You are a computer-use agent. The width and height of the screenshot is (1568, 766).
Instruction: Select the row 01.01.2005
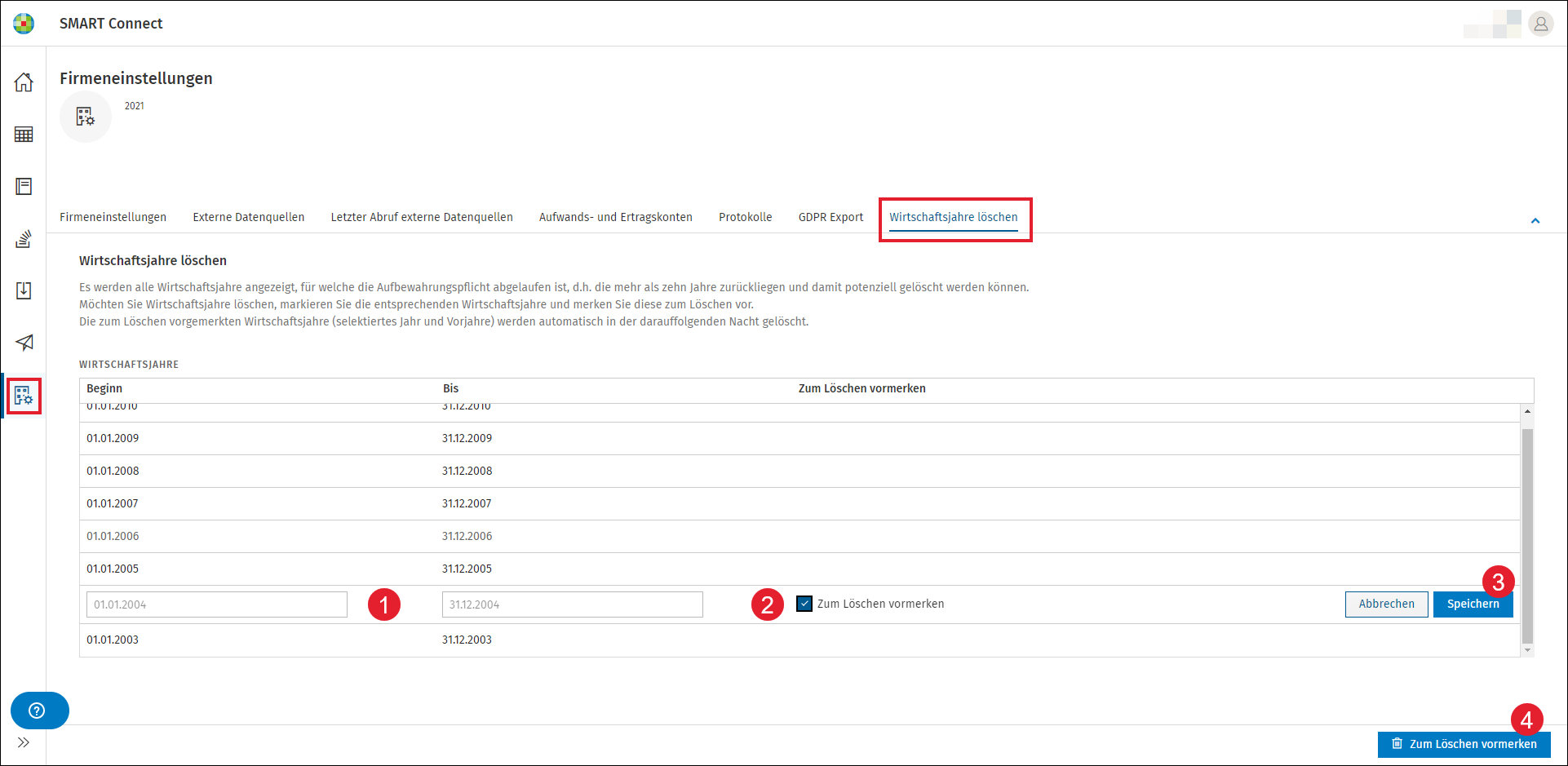pyautogui.click(x=800, y=569)
